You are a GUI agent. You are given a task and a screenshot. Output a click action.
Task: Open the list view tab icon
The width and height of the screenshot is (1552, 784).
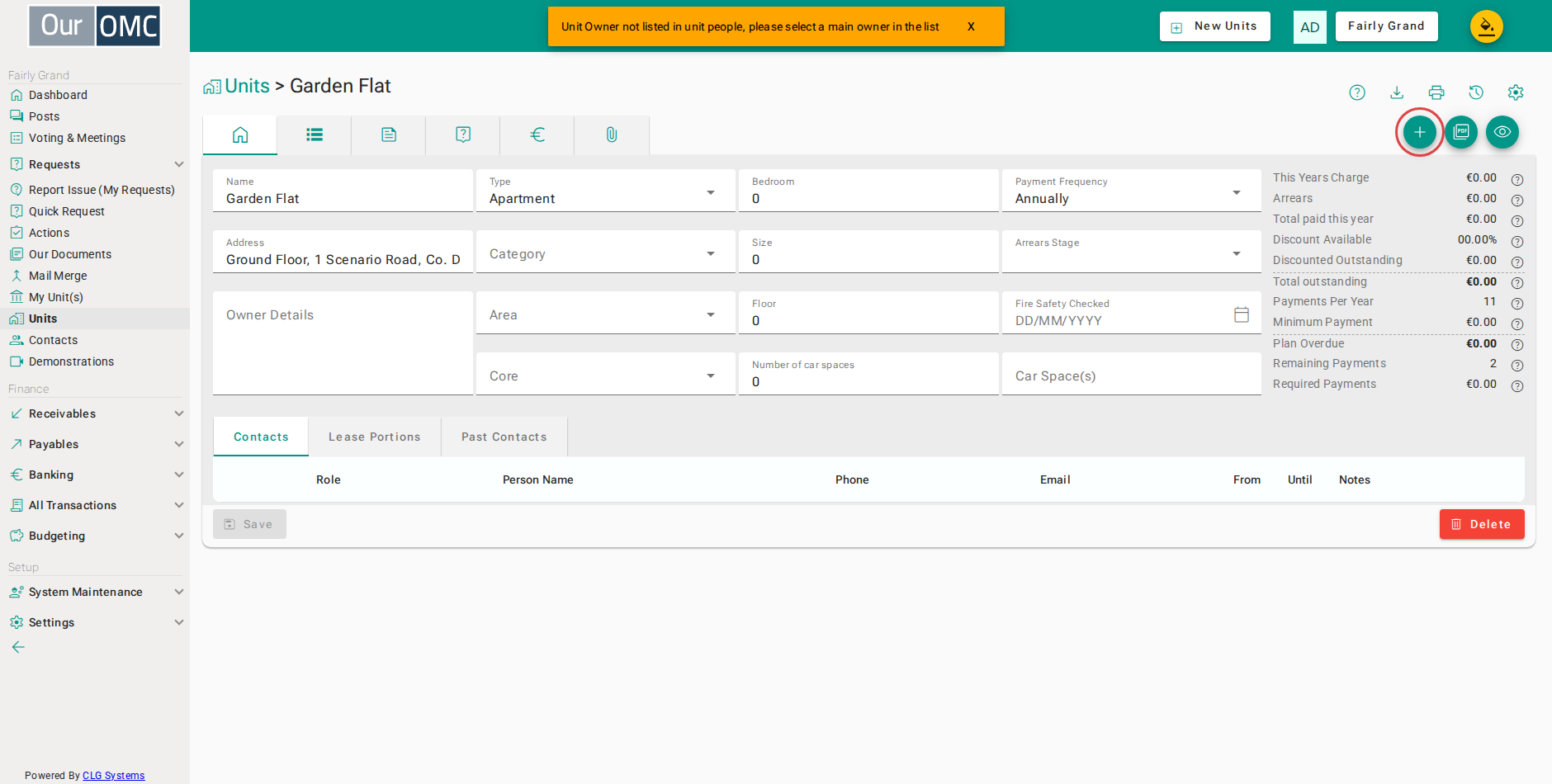315,135
